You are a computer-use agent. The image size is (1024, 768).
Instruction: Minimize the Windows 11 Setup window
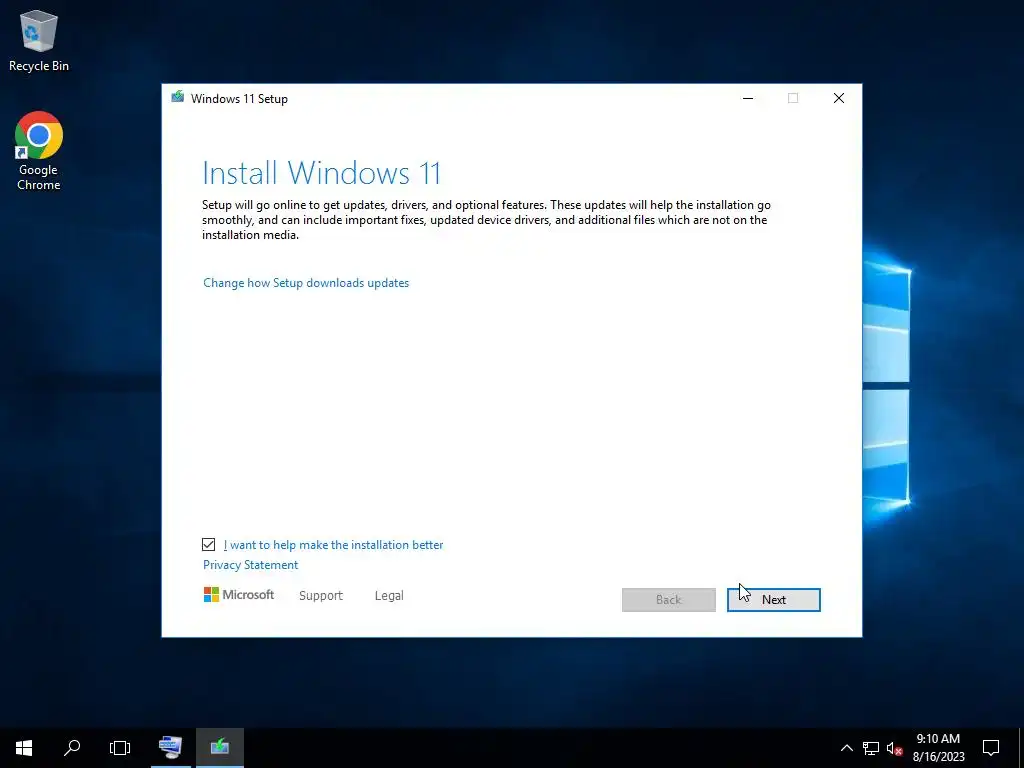point(748,98)
